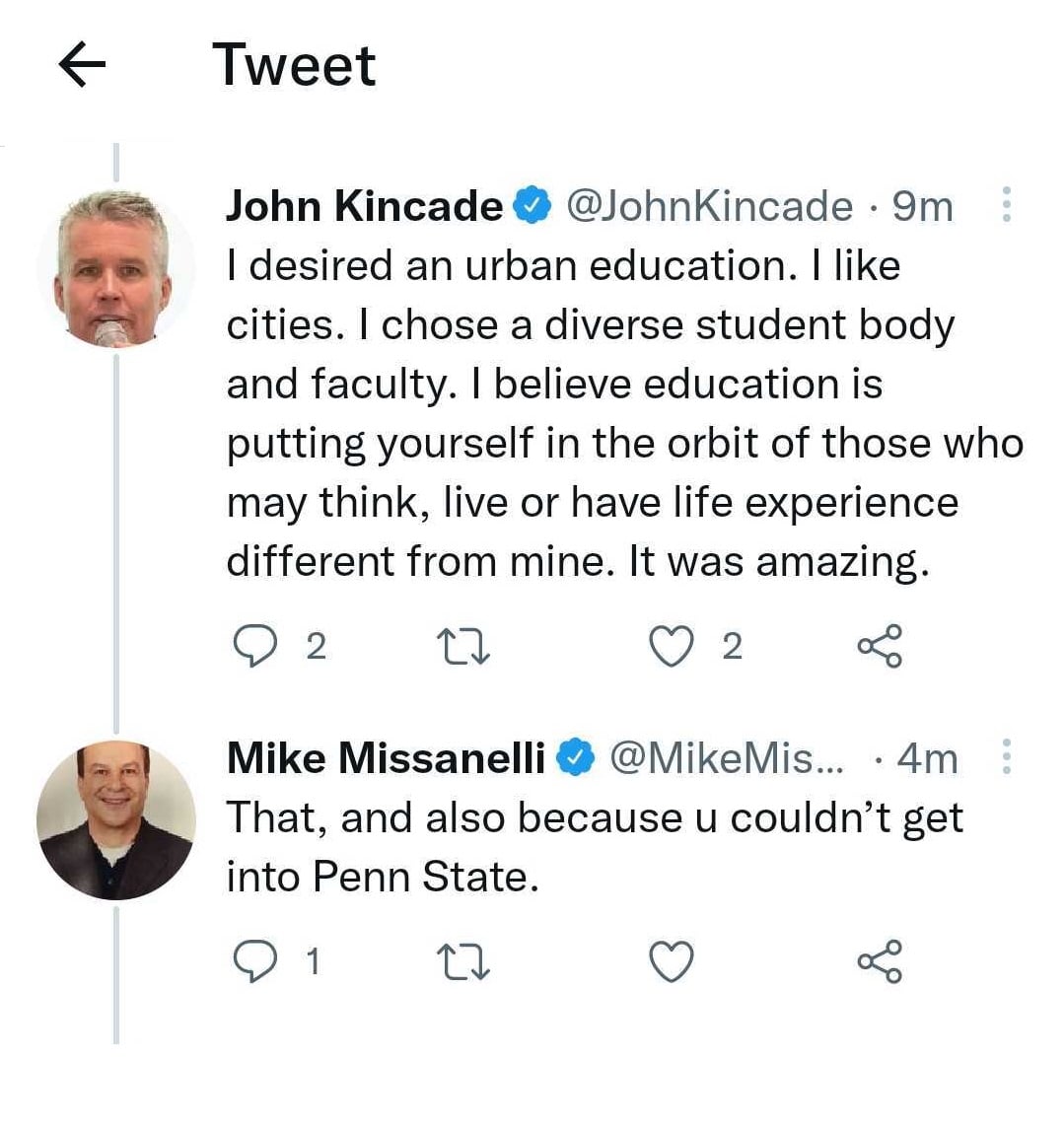Open the John Kincade display name
The width and height of the screenshot is (1064, 1131).
(x=364, y=206)
